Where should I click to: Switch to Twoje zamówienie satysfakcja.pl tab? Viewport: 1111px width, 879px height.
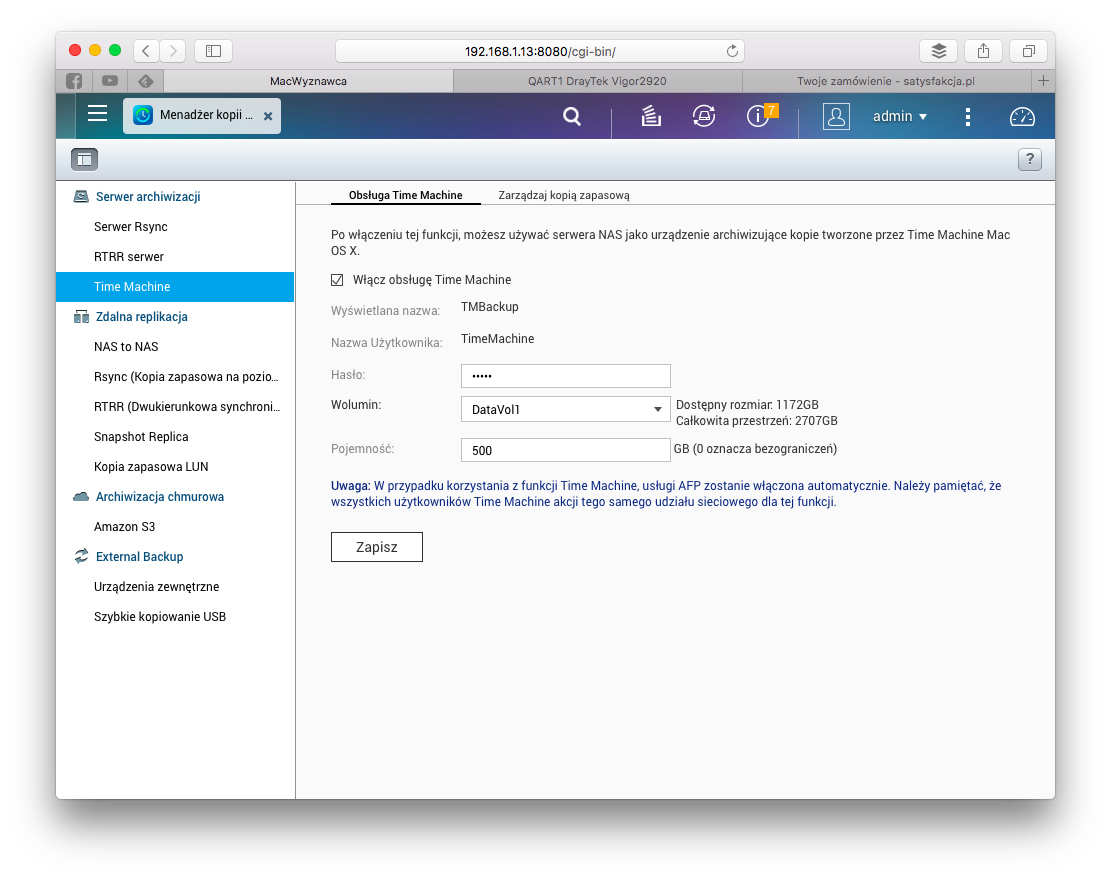(x=886, y=81)
